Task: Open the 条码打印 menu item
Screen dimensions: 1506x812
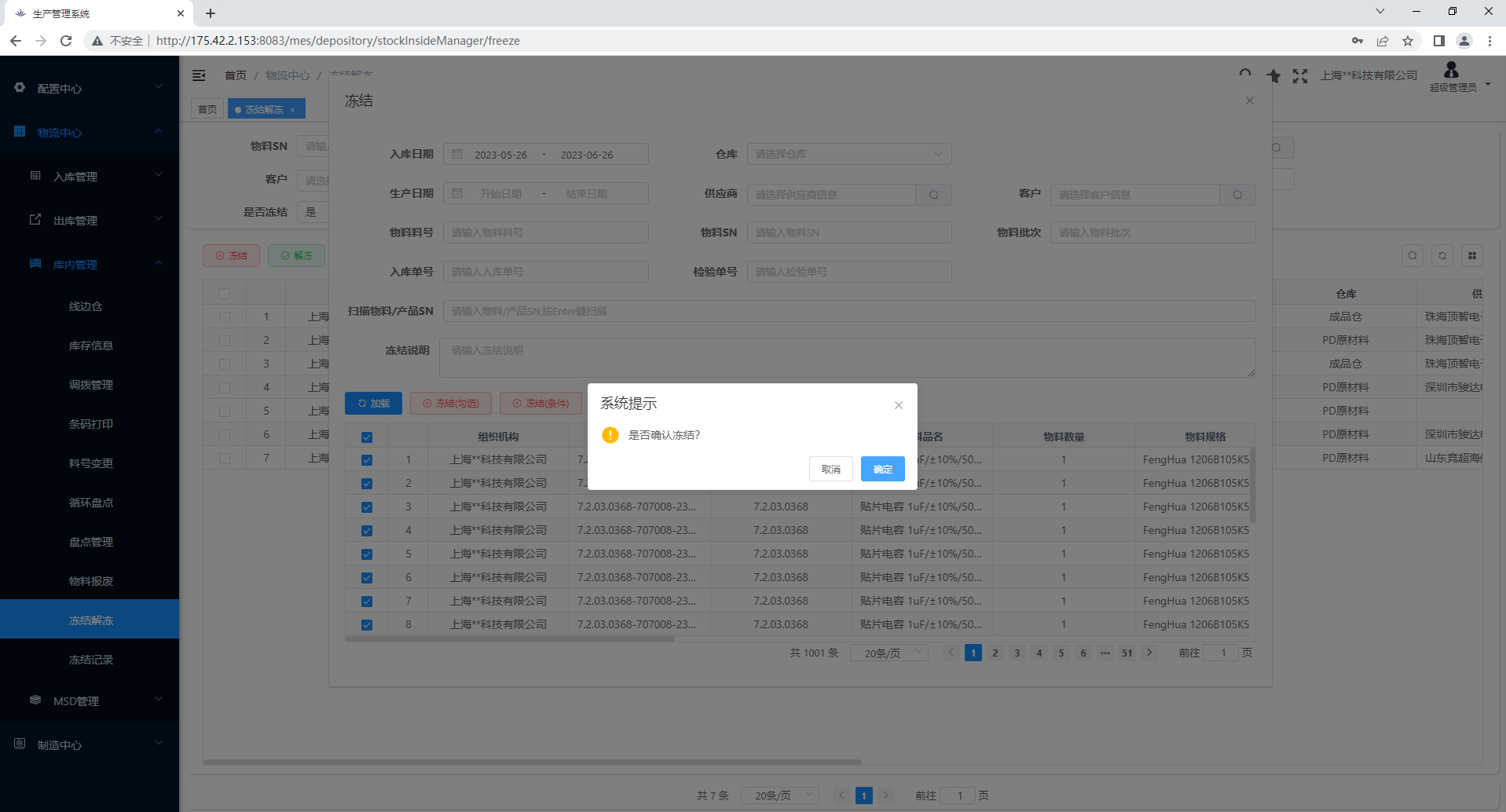Action: click(90, 424)
